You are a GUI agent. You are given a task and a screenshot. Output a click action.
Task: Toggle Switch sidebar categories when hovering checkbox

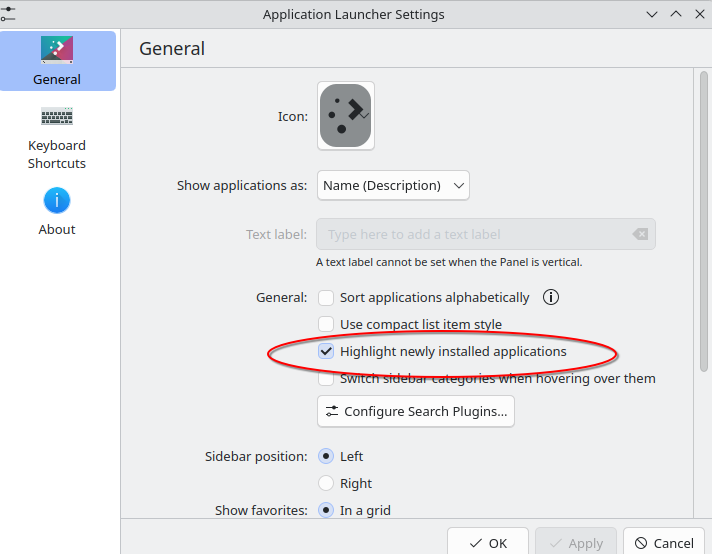pyautogui.click(x=326, y=379)
